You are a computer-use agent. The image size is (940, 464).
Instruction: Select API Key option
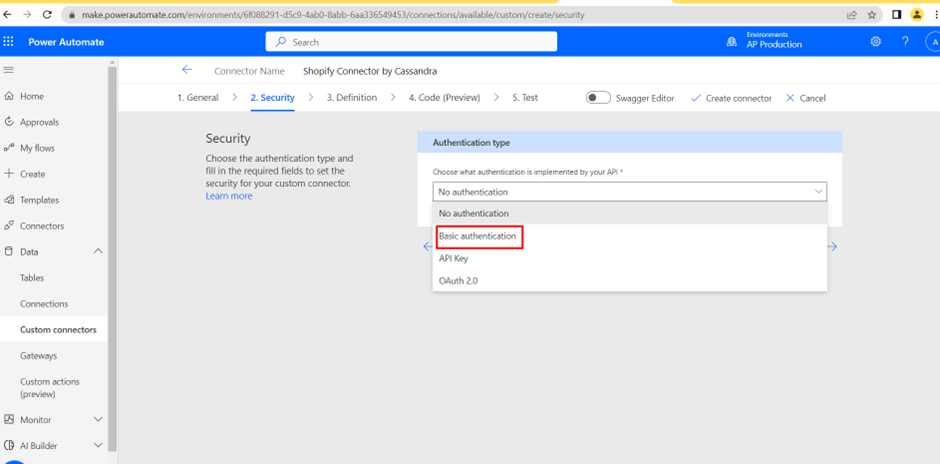pyautogui.click(x=629, y=258)
